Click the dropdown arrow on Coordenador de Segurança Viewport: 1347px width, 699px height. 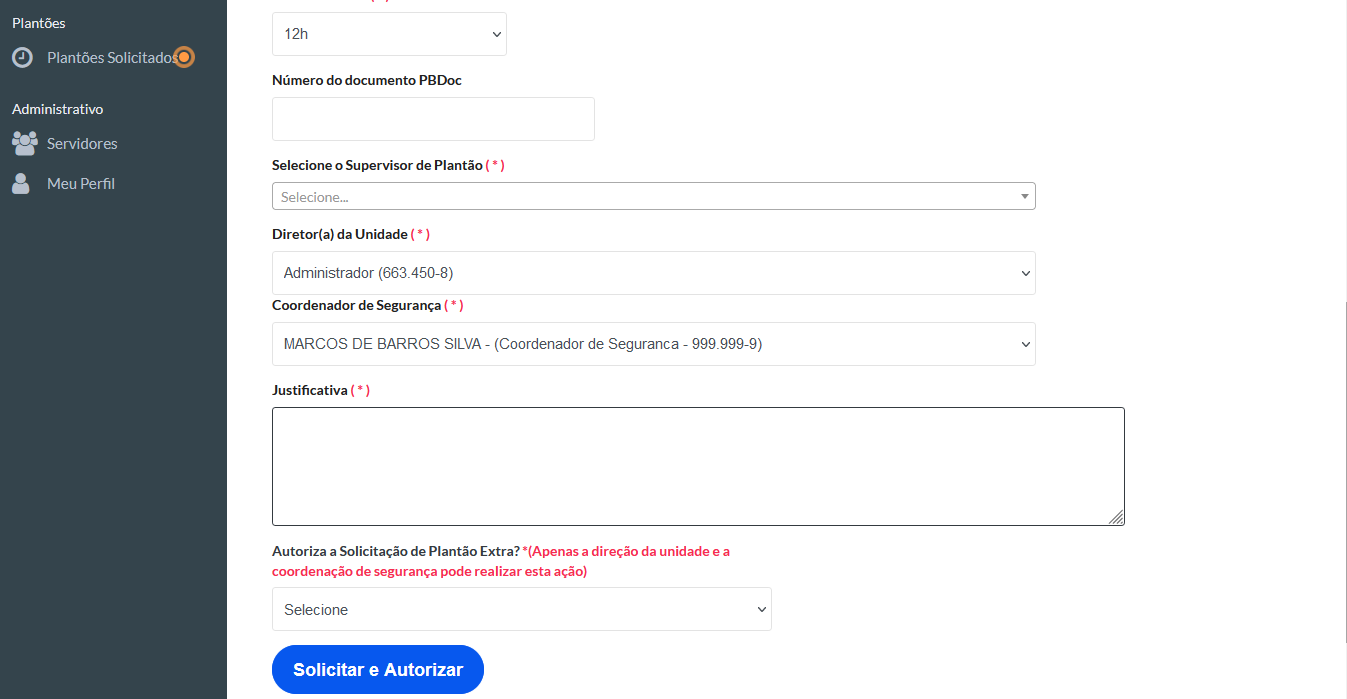click(1023, 343)
